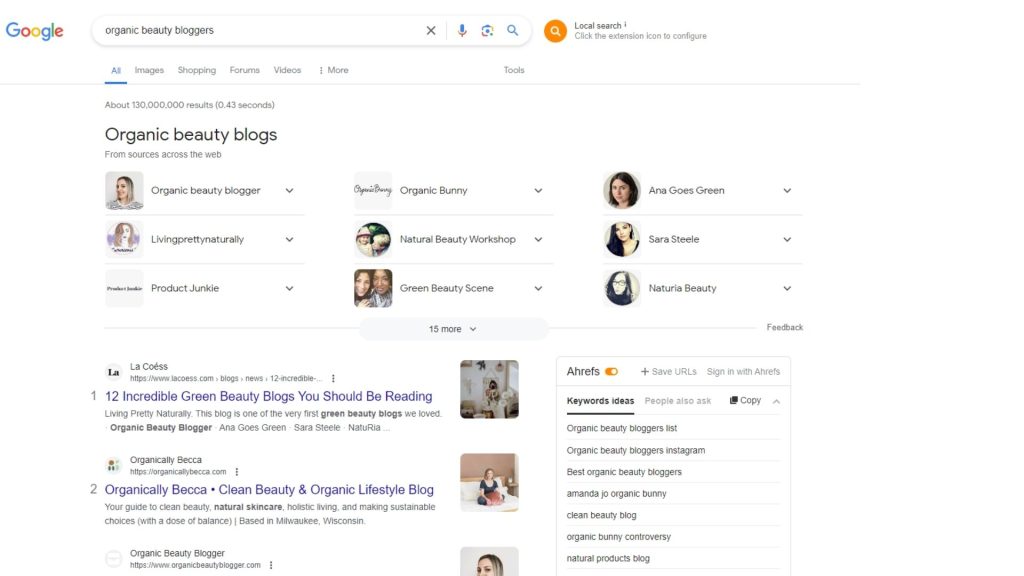Click Organic Beauty Blogger profile photo
This screenshot has height=576, width=1024.
tap(124, 191)
